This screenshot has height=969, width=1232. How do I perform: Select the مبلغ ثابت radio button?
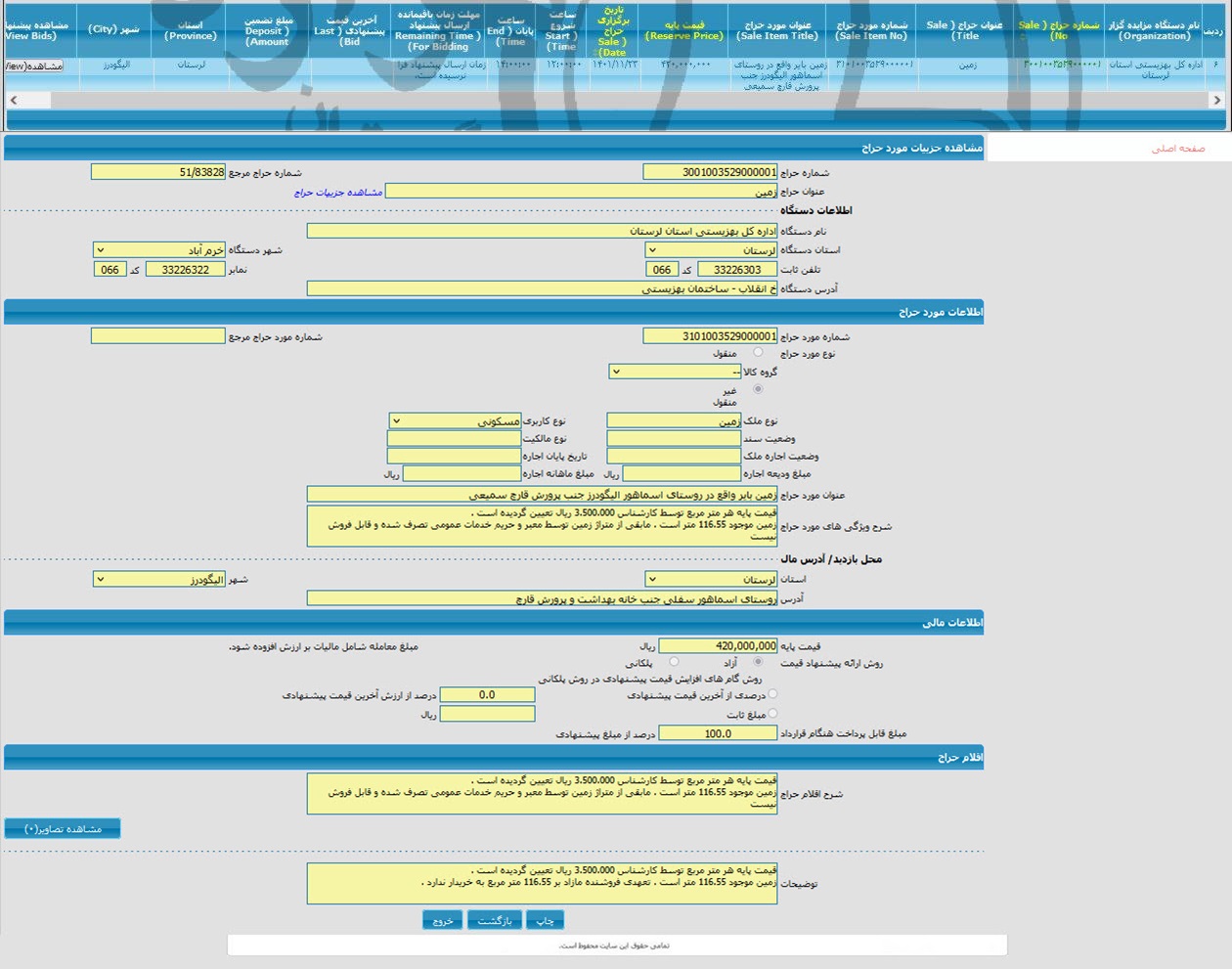(x=772, y=714)
